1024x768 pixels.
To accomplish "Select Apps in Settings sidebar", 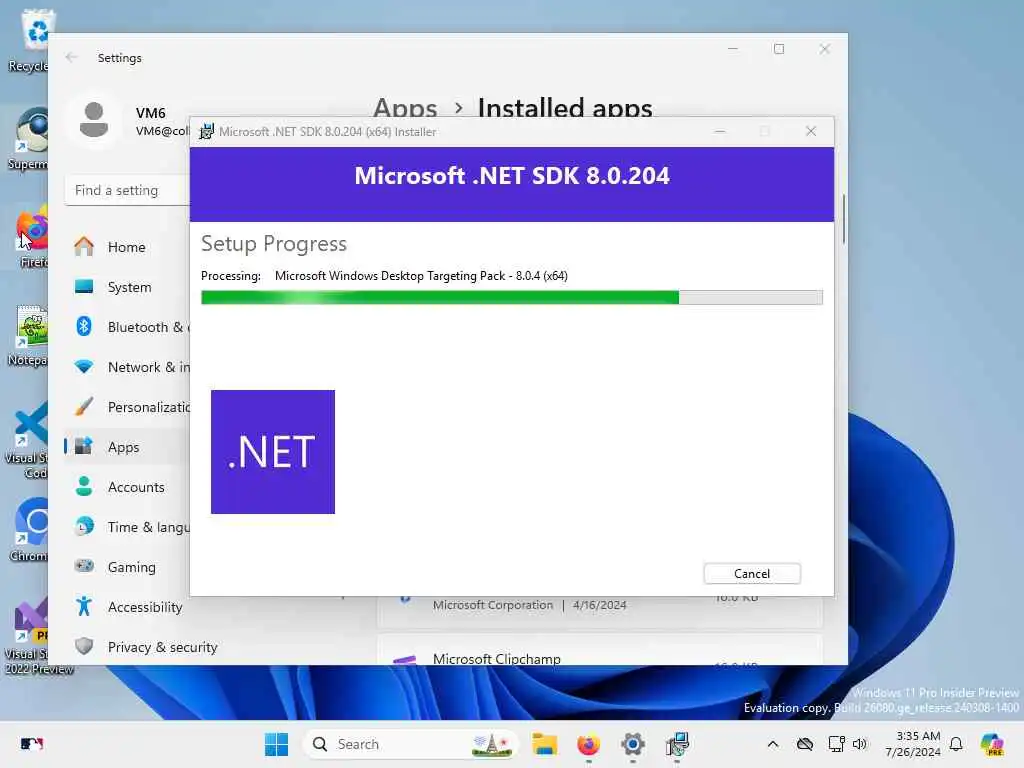I will pos(127,447).
